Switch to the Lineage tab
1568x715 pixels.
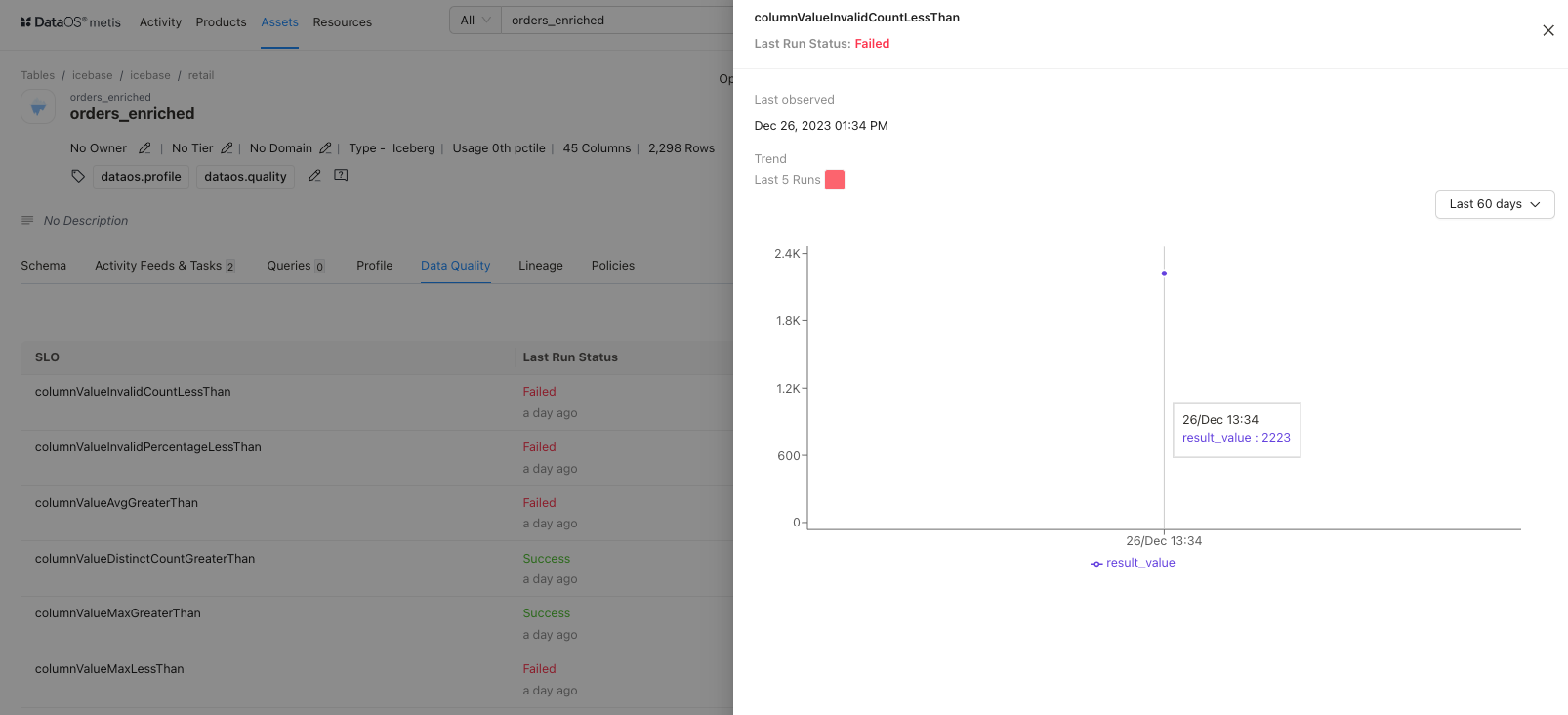coord(541,266)
